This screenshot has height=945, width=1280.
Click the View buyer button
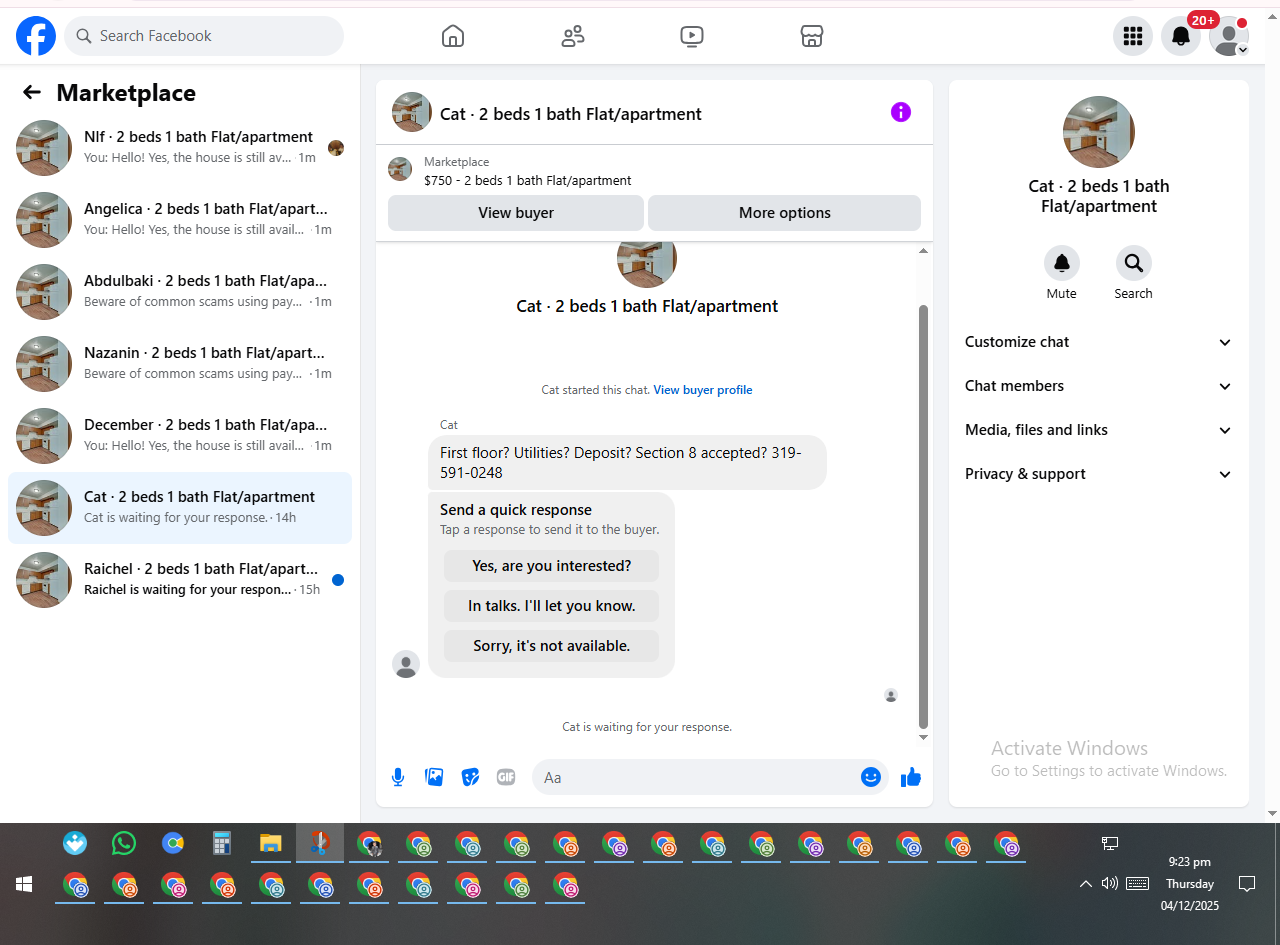coord(516,213)
